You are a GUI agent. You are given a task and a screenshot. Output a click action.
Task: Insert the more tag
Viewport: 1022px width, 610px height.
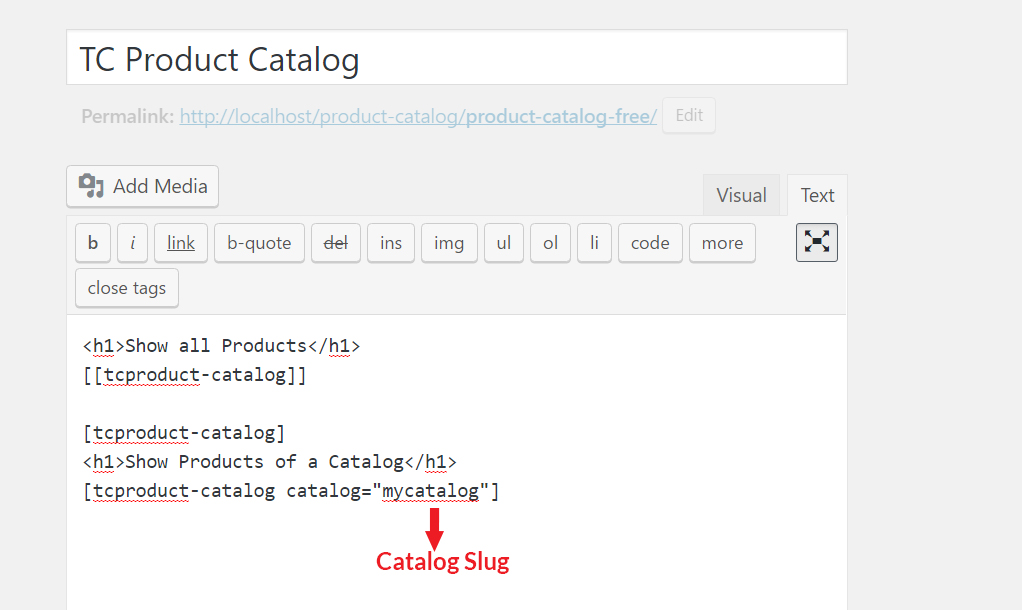[x=722, y=243]
